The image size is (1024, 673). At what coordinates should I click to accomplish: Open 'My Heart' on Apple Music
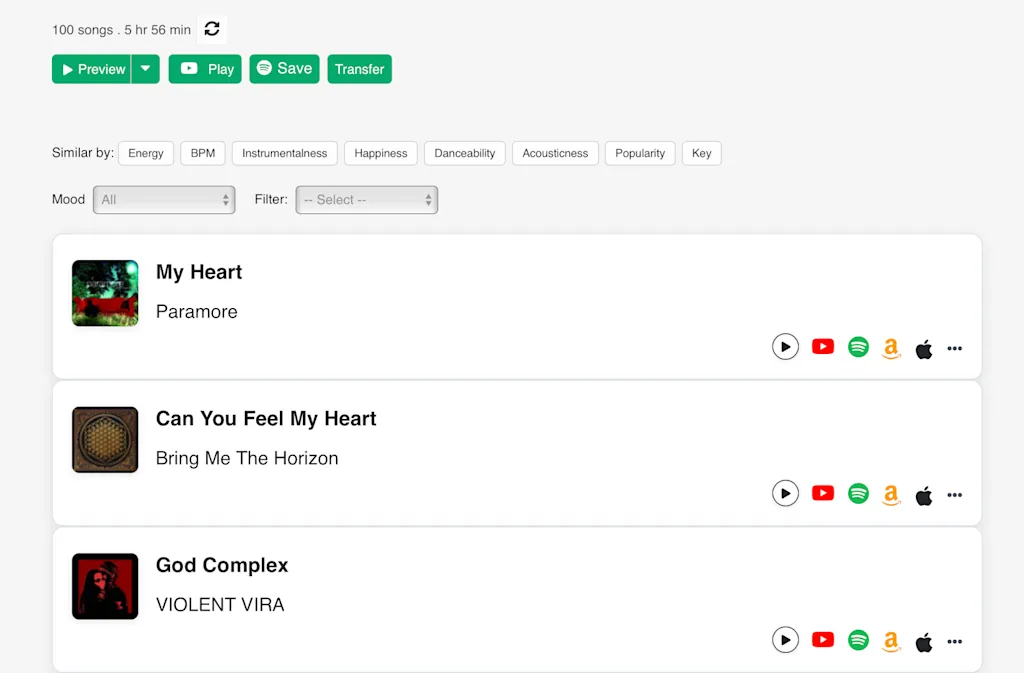[x=923, y=349]
